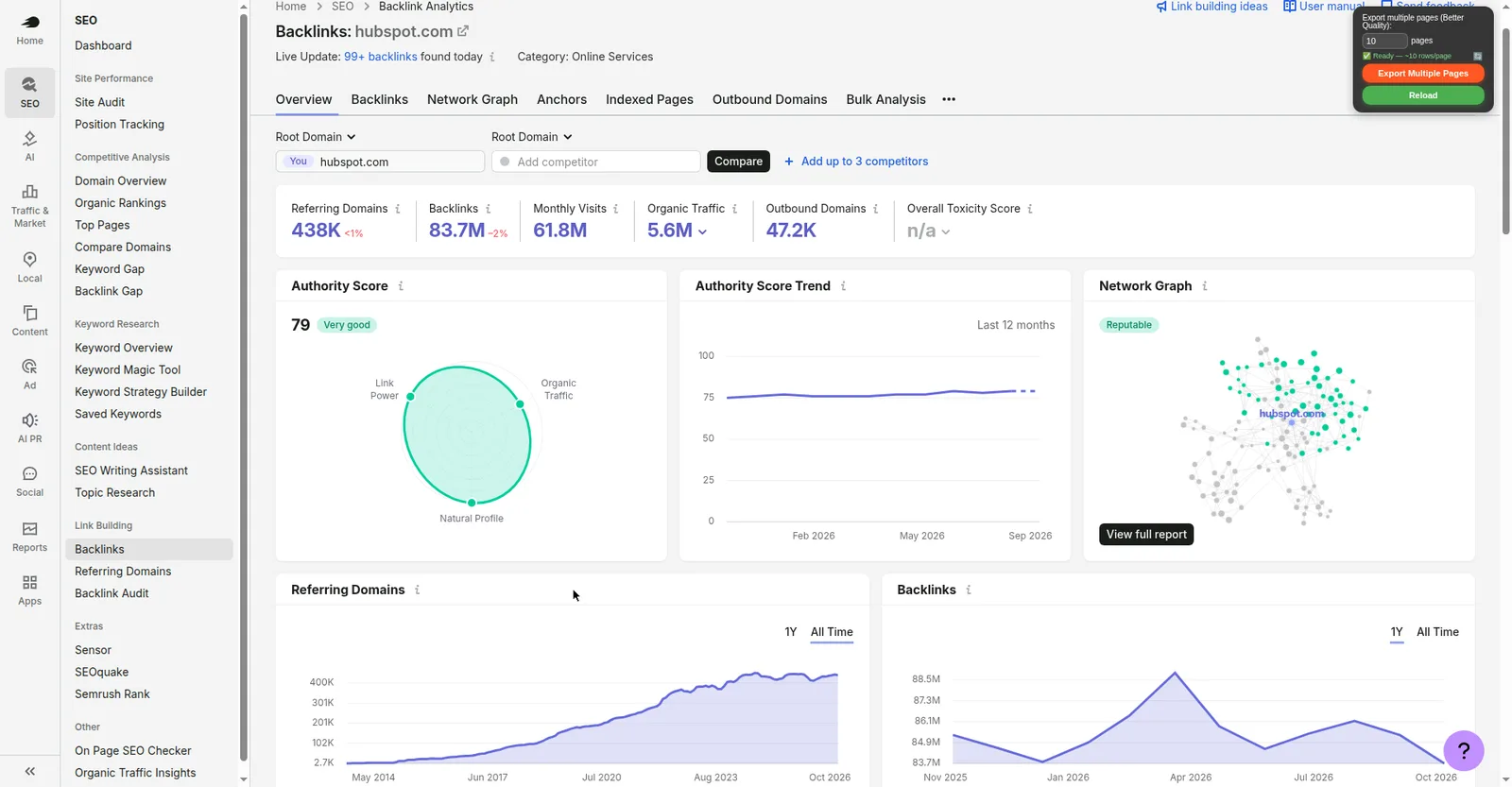Viewport: 1512px width, 787px height.
Task: Click the green Reload button
Action: [x=1422, y=95]
